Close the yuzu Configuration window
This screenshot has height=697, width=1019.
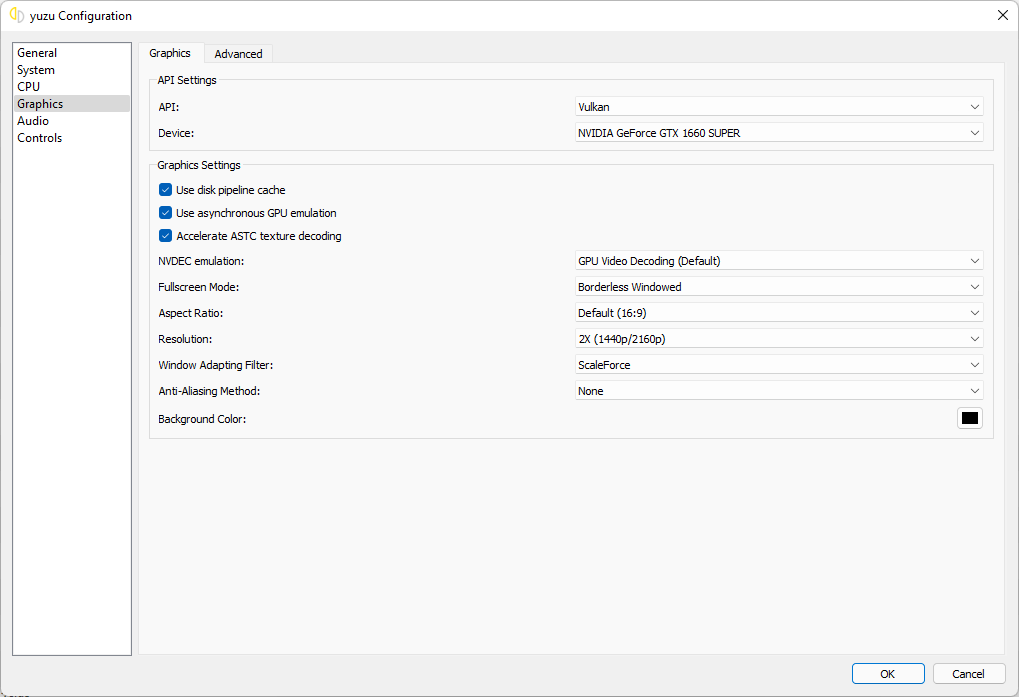[1002, 15]
